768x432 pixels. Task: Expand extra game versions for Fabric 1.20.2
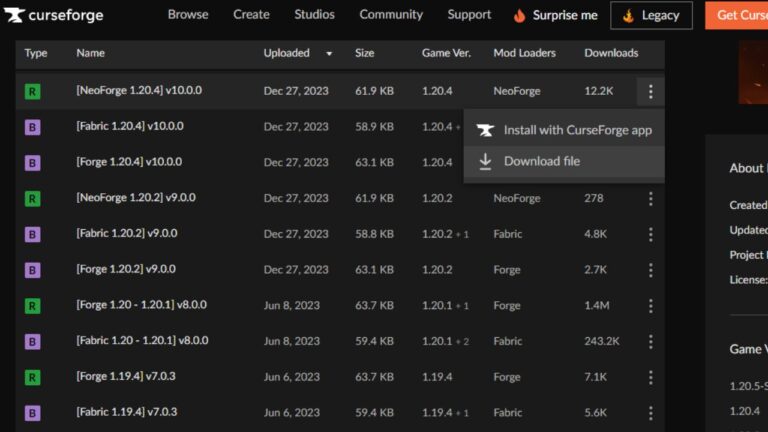(x=462, y=235)
